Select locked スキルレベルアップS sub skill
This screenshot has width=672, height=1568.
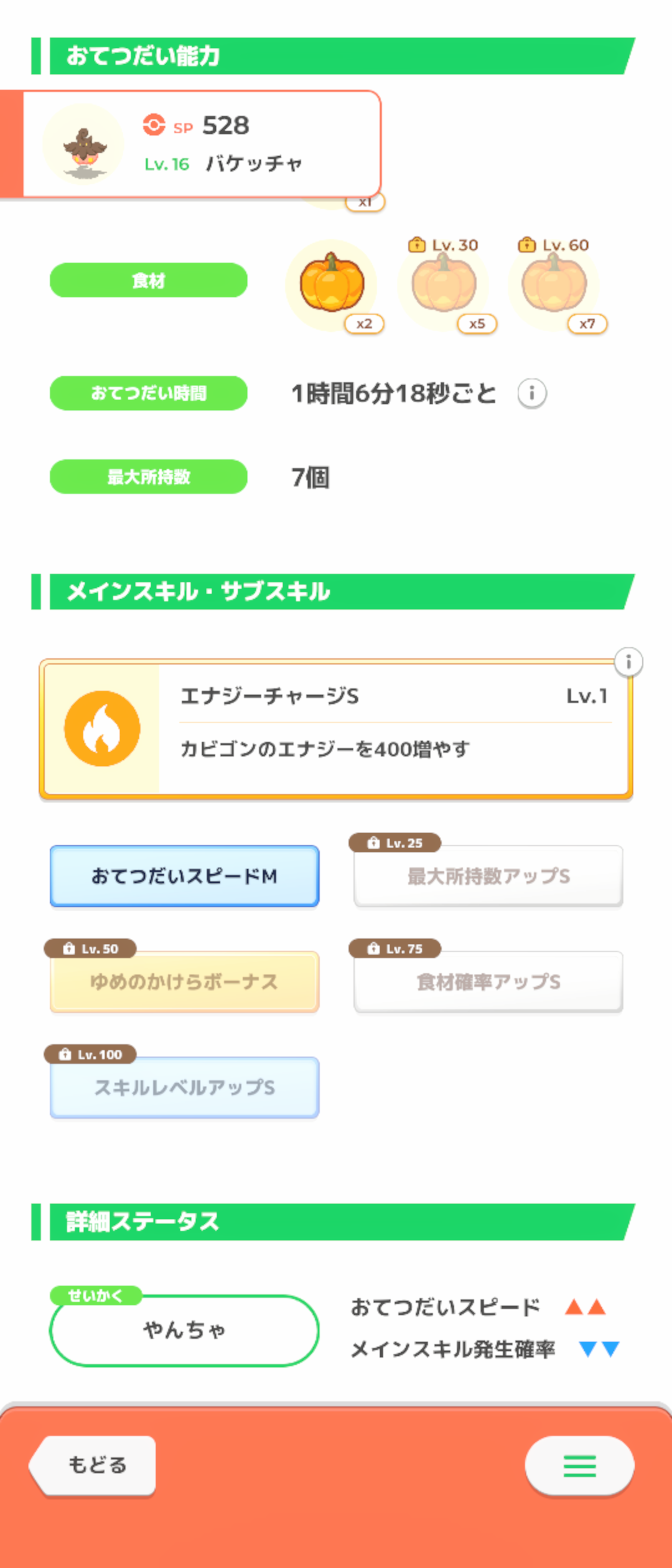(185, 1088)
